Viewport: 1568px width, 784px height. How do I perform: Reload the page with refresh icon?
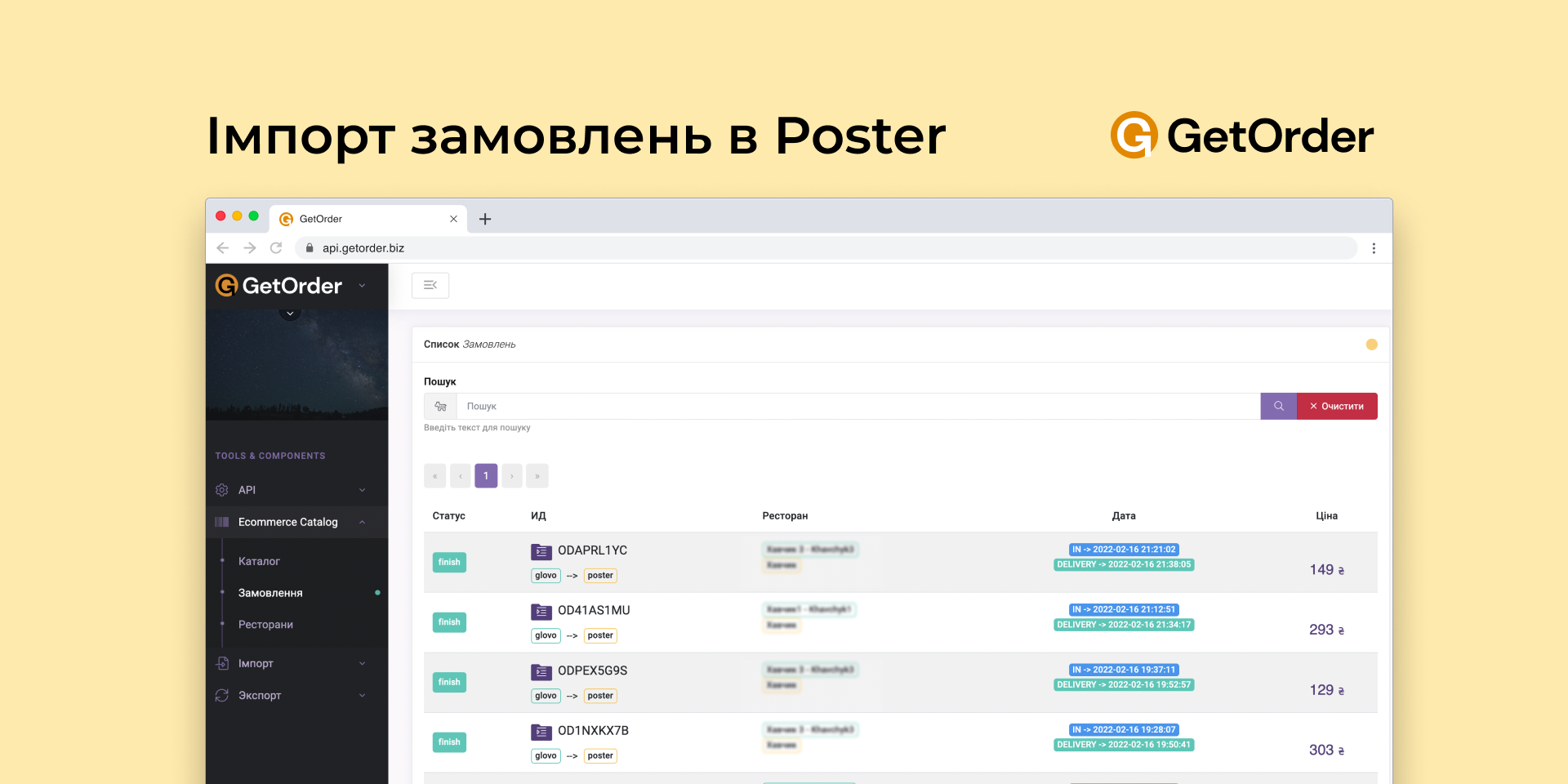point(276,247)
